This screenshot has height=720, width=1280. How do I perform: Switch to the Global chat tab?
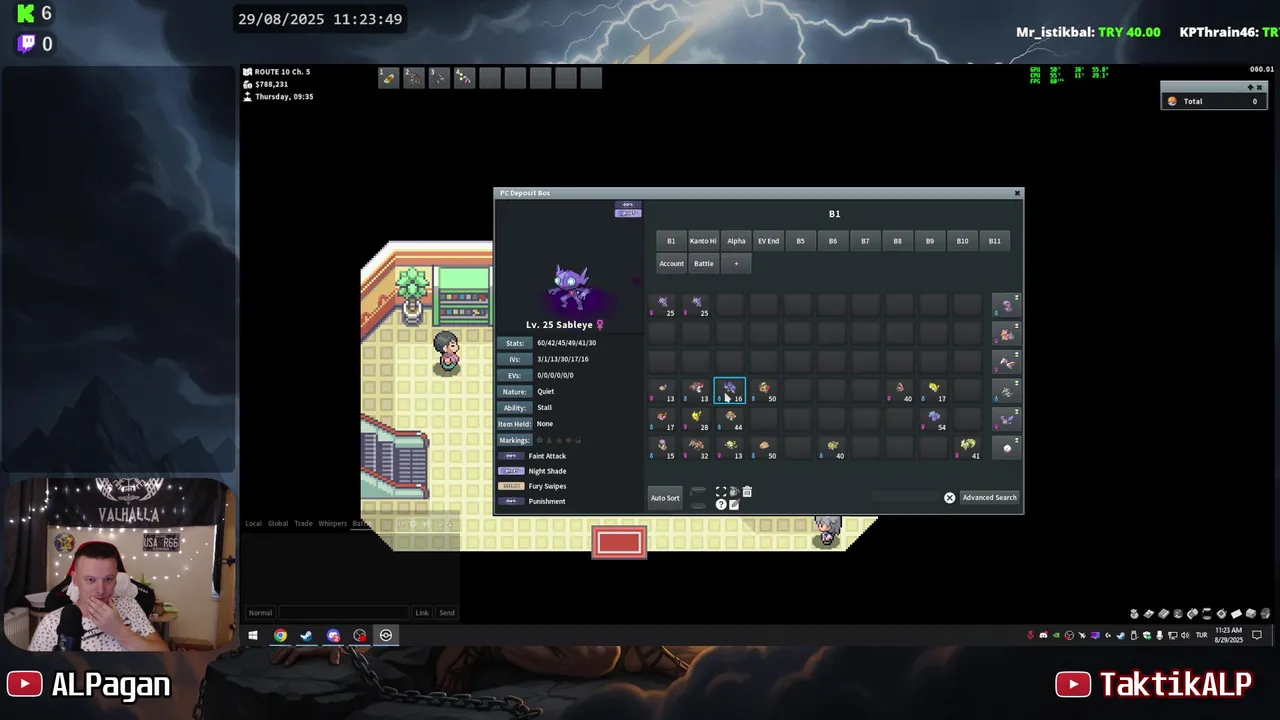point(278,523)
